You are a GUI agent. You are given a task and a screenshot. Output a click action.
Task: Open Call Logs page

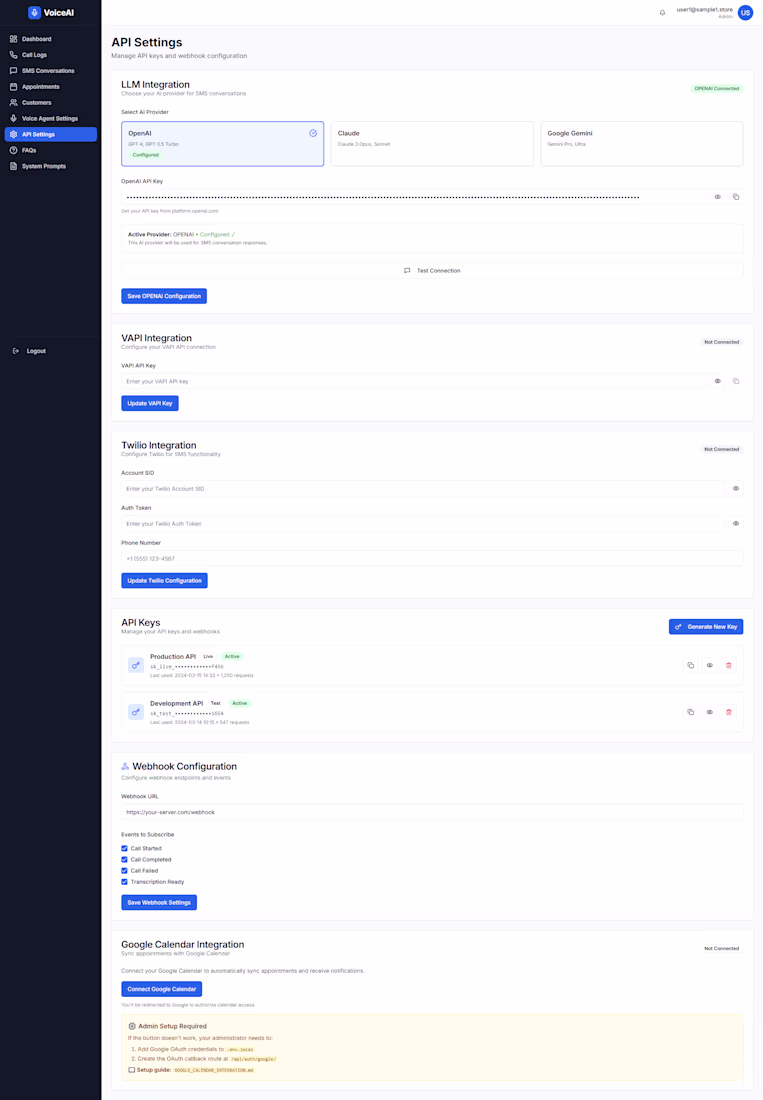tap(50, 55)
